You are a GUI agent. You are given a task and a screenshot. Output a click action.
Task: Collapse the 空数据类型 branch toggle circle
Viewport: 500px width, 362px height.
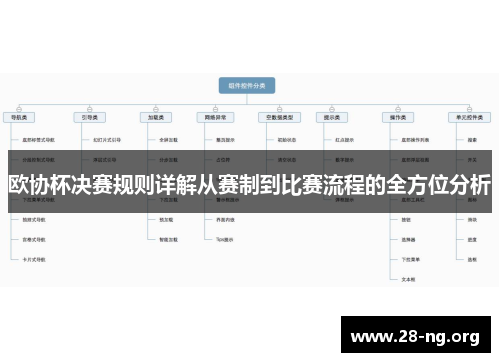coord(279,109)
